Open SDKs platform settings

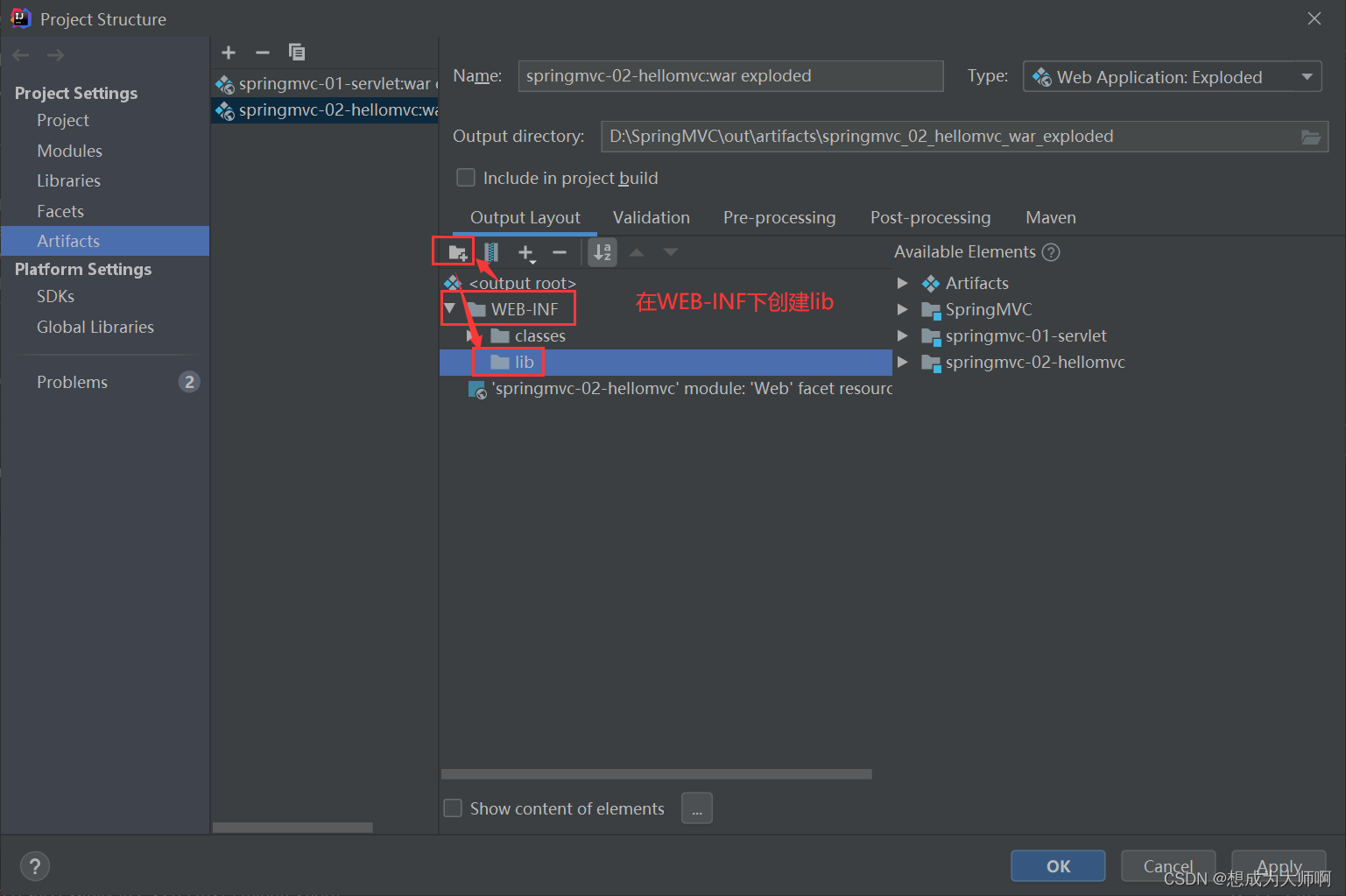[x=55, y=296]
